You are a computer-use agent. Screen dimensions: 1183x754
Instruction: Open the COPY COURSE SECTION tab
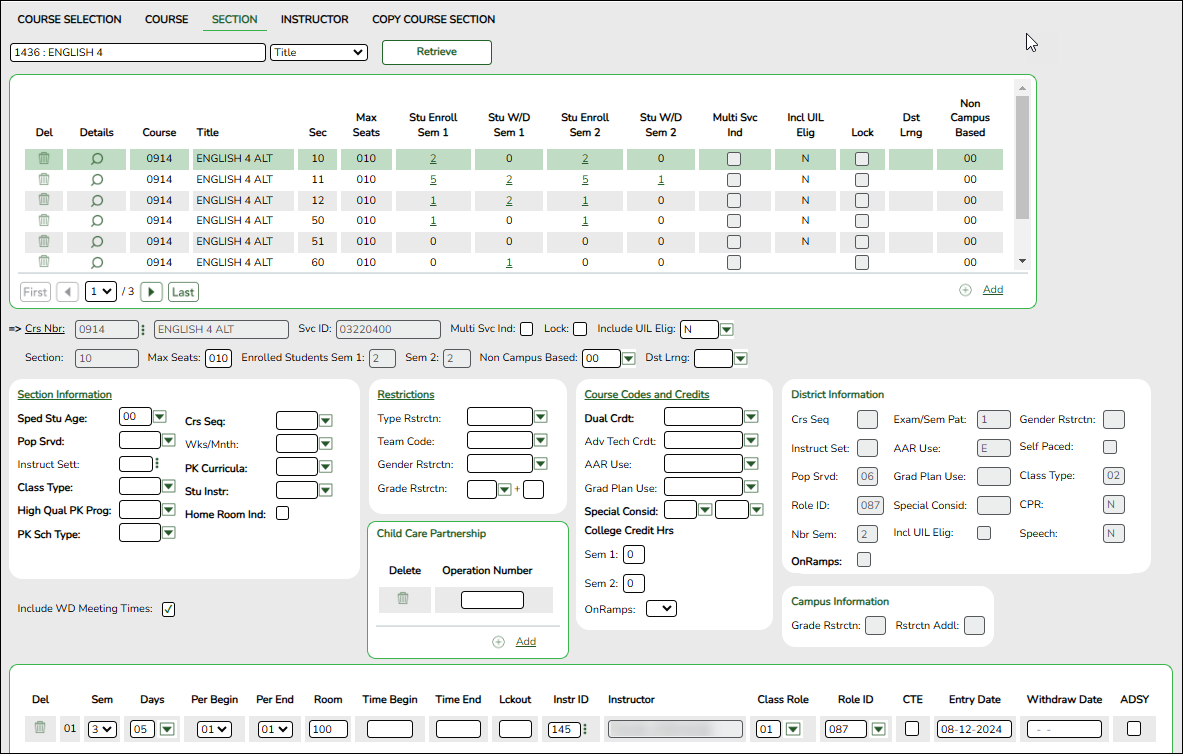[433, 19]
